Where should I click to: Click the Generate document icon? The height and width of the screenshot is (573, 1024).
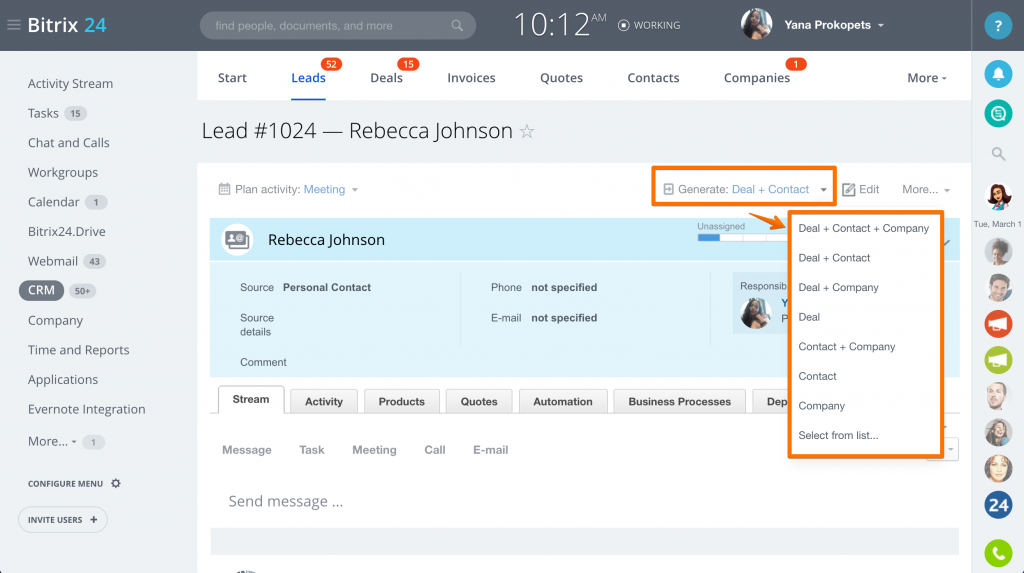coord(668,189)
